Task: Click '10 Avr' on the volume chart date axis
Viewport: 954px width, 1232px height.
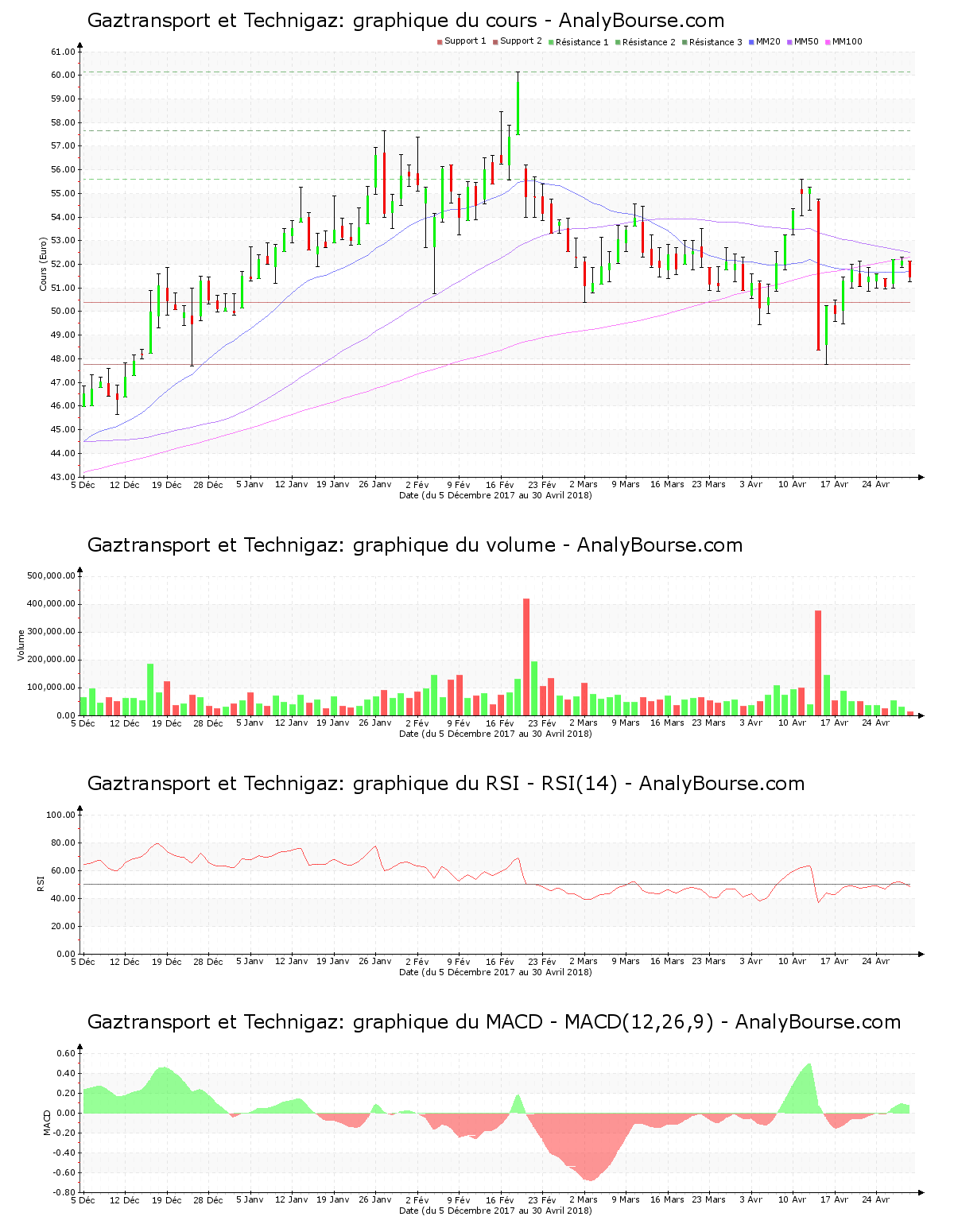Action: click(x=792, y=723)
